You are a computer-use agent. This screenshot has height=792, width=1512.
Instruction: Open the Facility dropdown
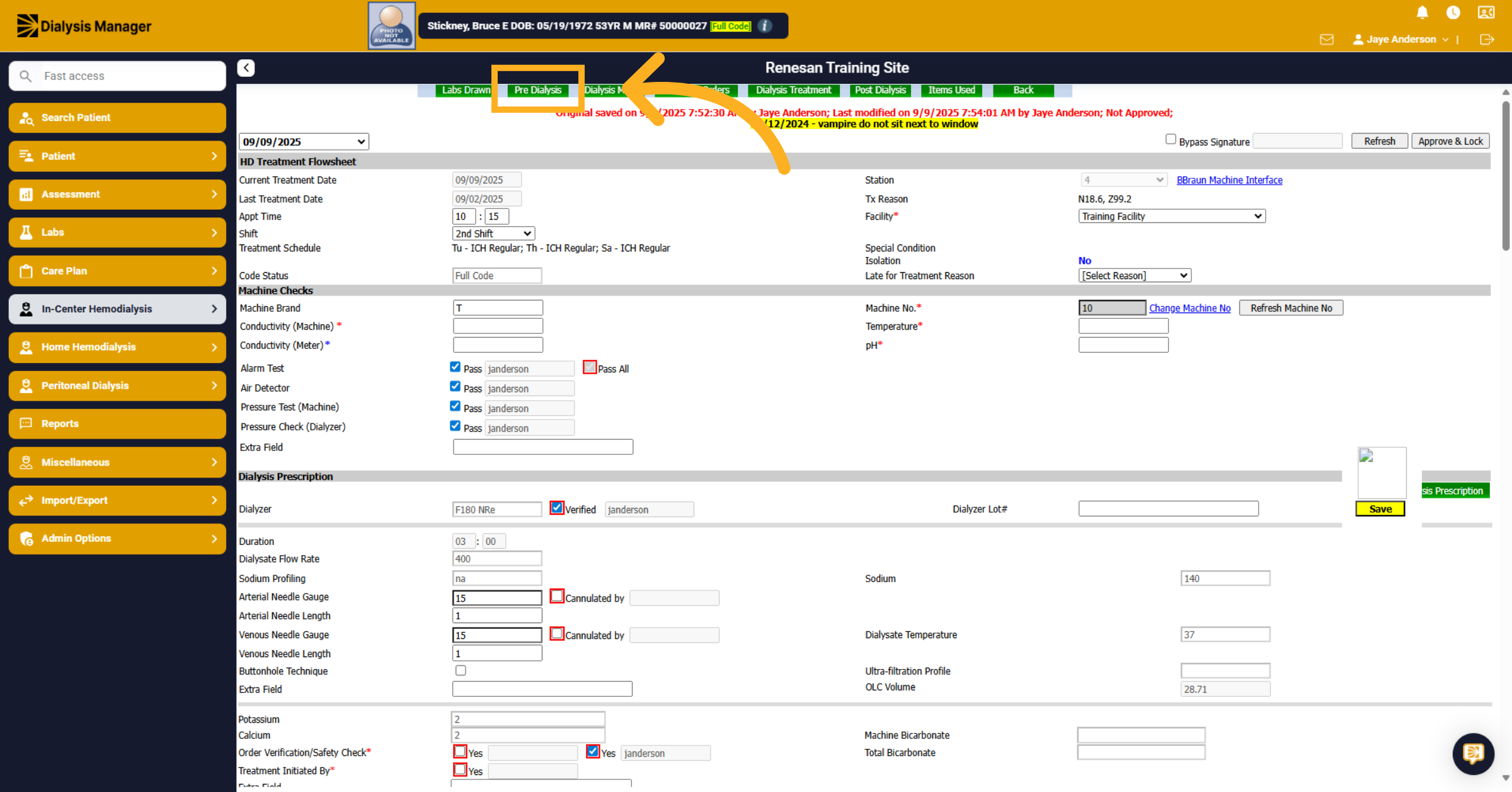1172,216
